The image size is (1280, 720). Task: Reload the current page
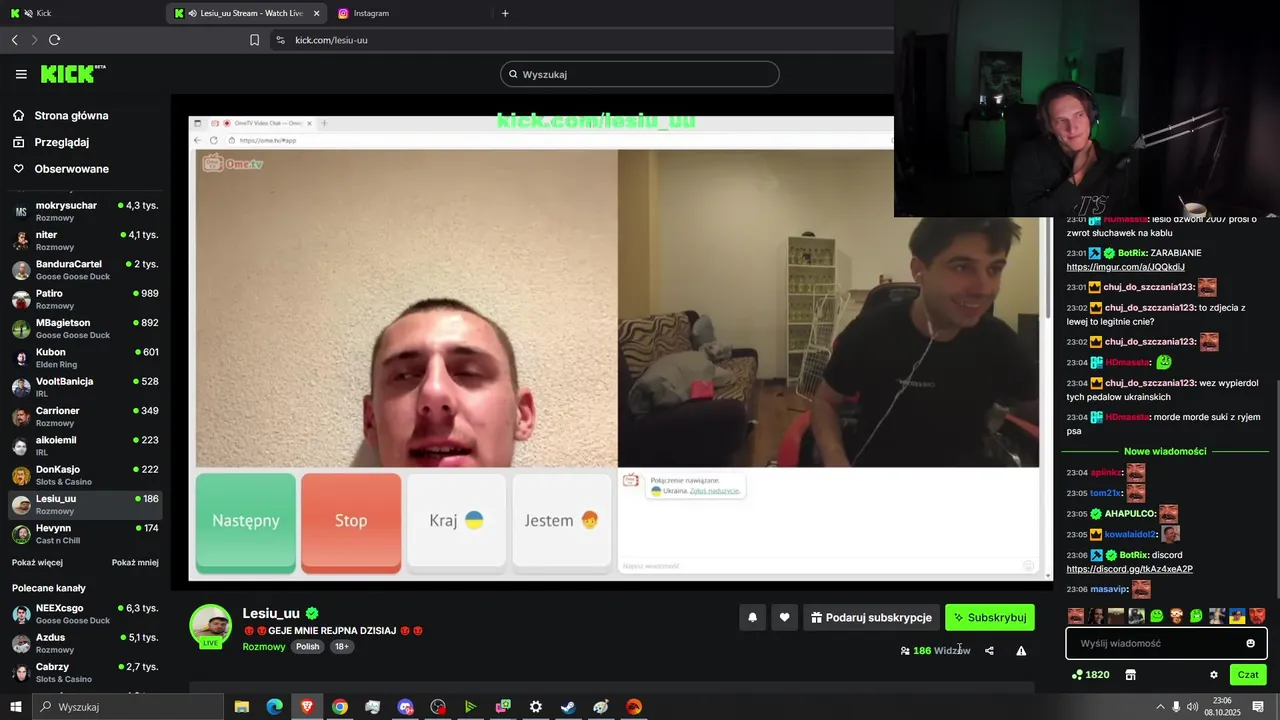54,40
